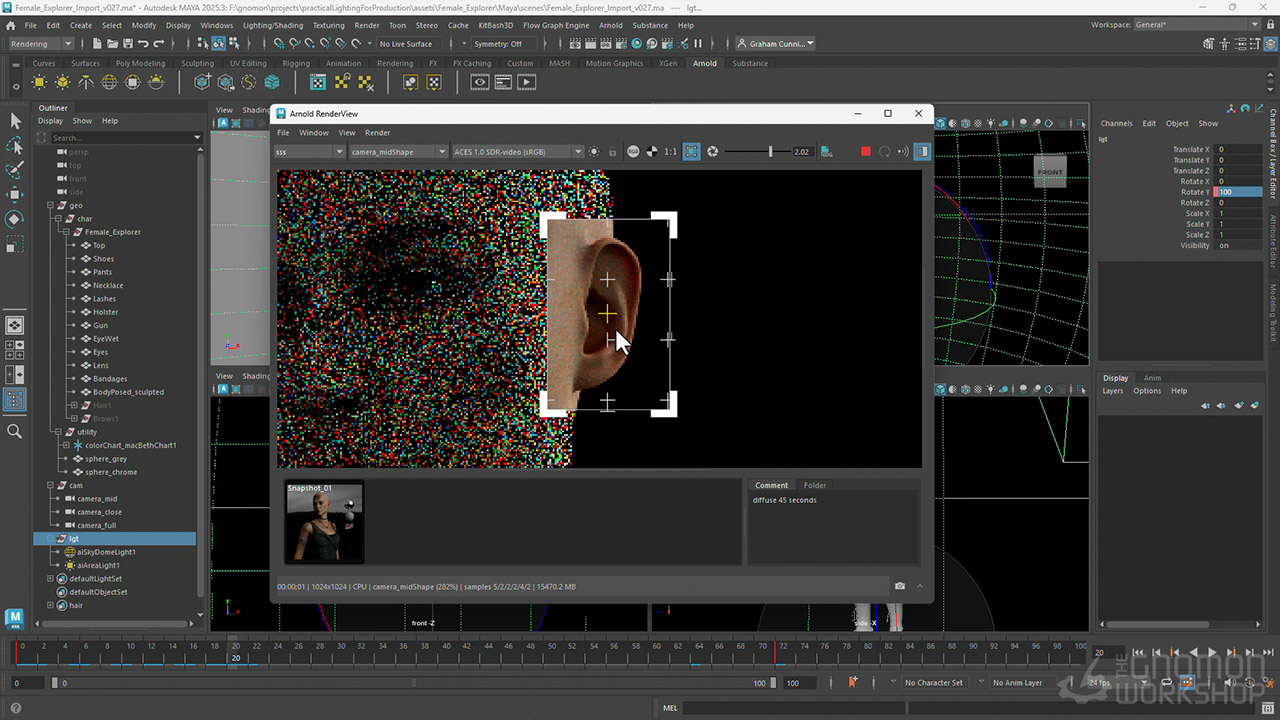1280x720 pixels.
Task: Collapse the geo group in Outliner
Action: 50,205
